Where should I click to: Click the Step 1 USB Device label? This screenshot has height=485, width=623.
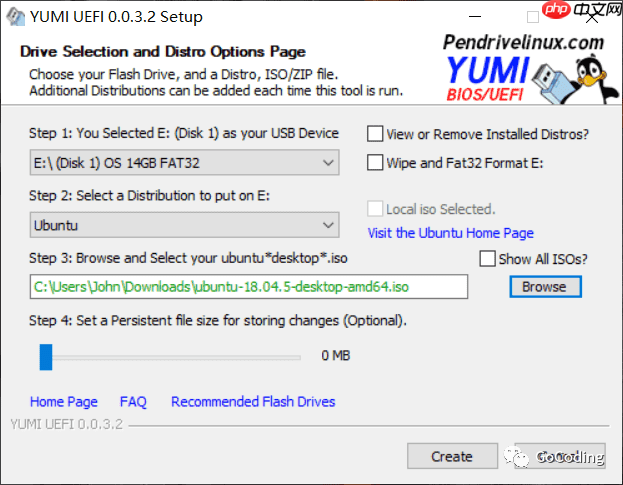[x=184, y=133]
